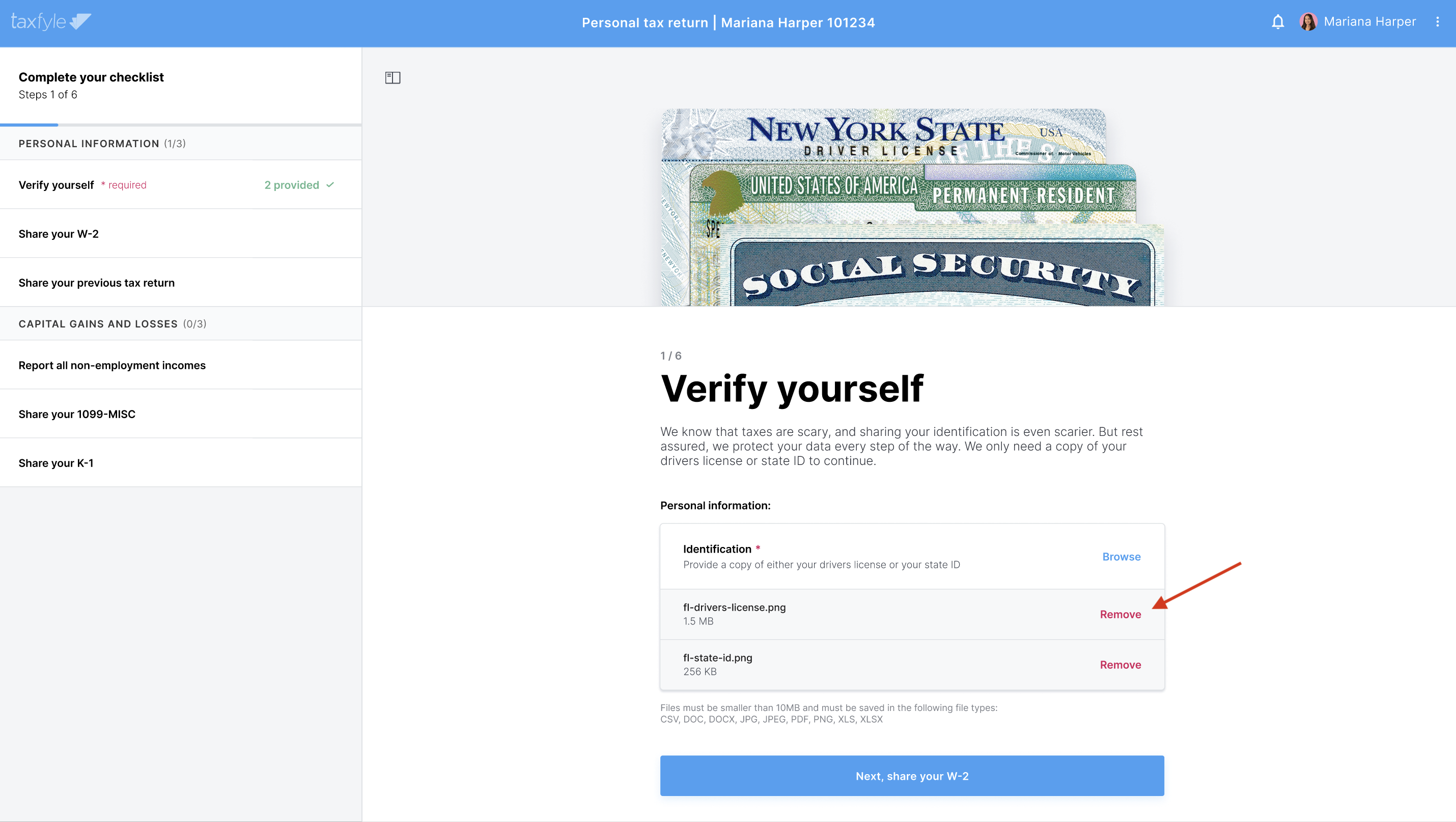Viewport: 1456px width, 822px height.
Task: Click the Verify yourself heading
Action: coord(791,389)
